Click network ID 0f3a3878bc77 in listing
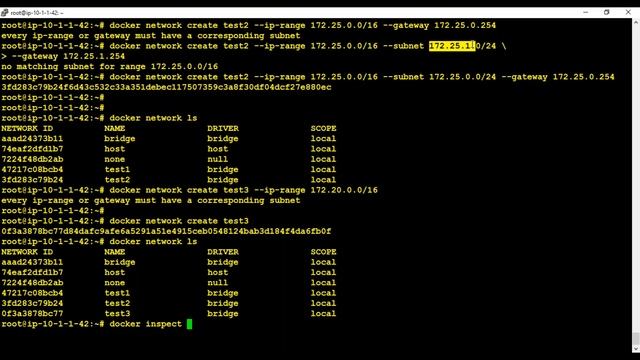The height and width of the screenshot is (360, 640). point(32,314)
